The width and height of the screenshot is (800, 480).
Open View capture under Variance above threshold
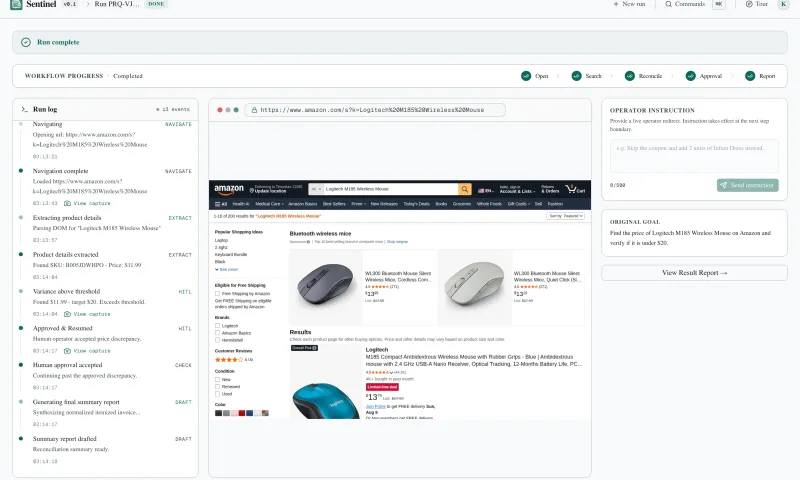point(87,314)
